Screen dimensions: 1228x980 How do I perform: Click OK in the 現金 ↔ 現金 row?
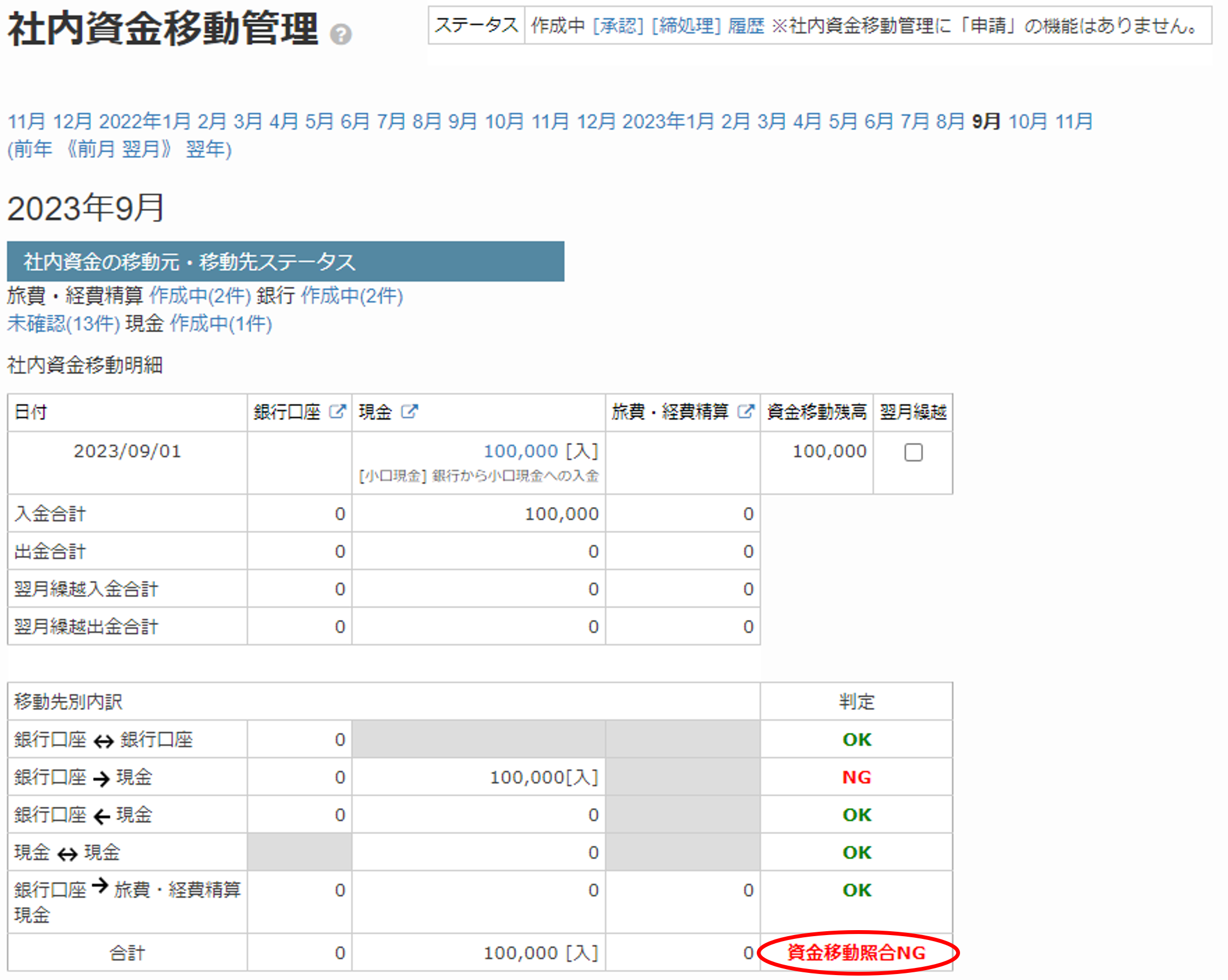856,852
